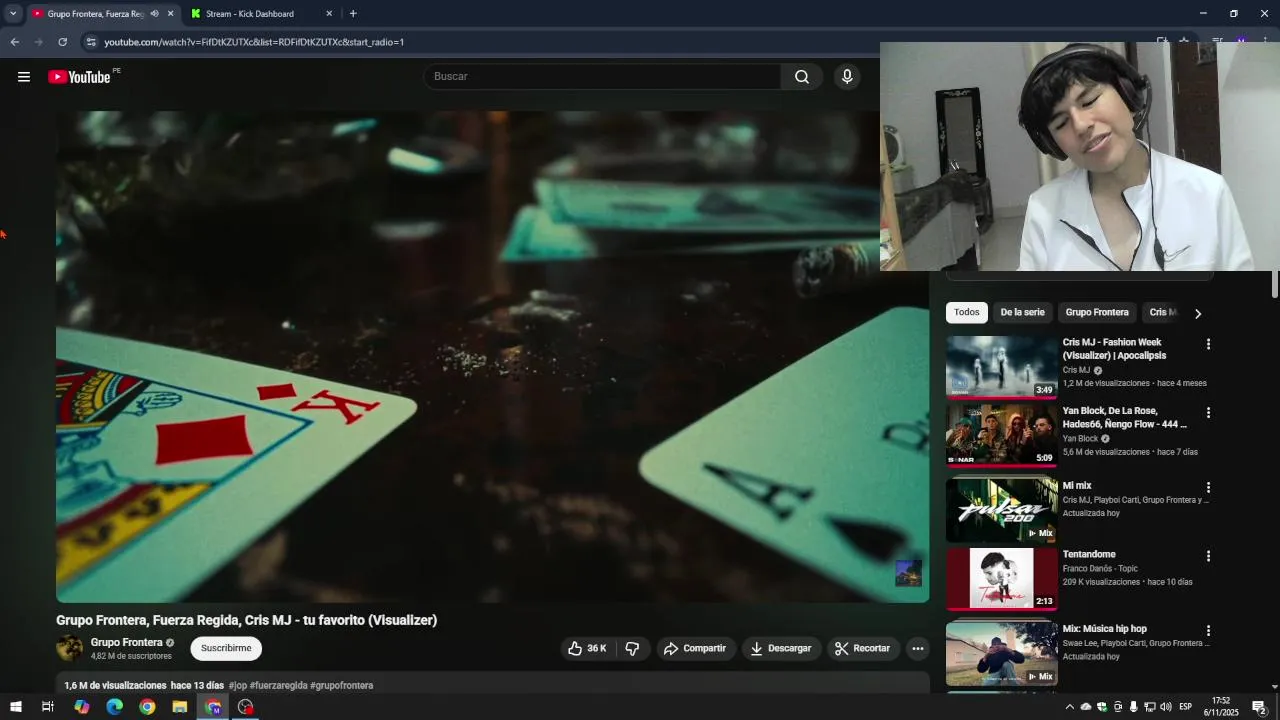Screen dimensions: 1280x720
Task: Go to YouTube home via logo
Action: click(79, 77)
